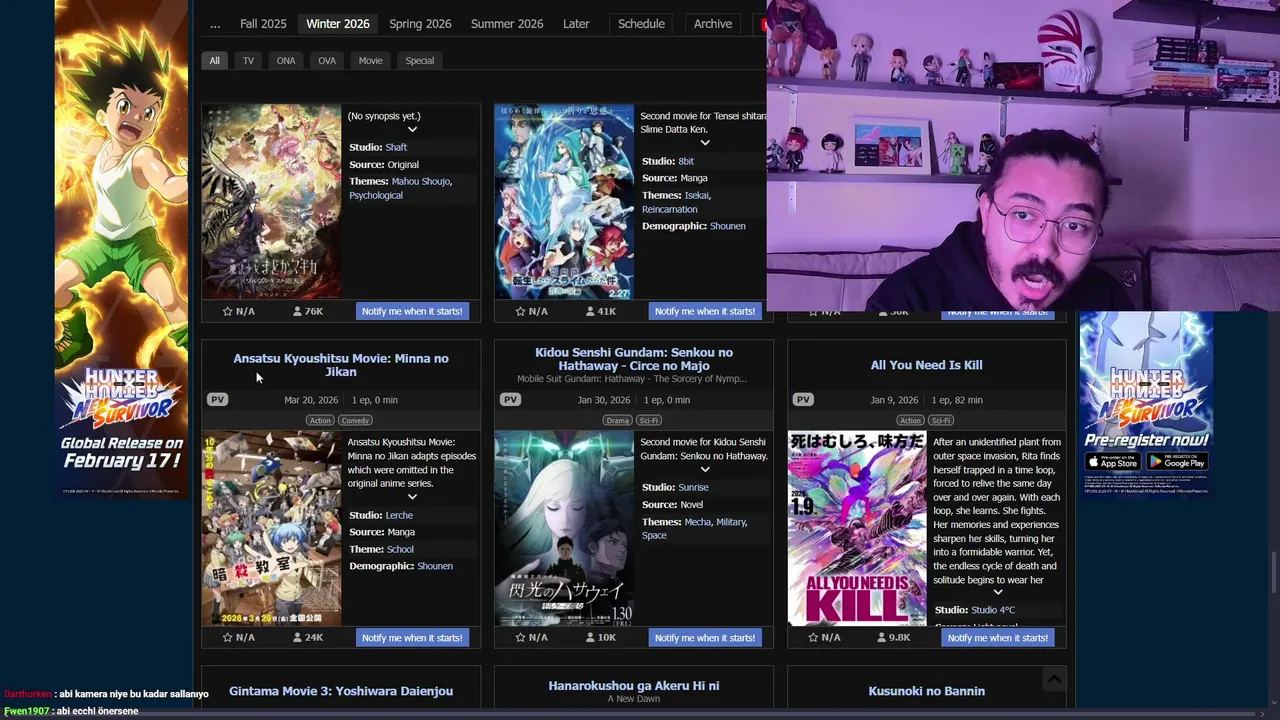
Task: Open the App Store badge in the Hunter ad
Action: pos(1113,462)
